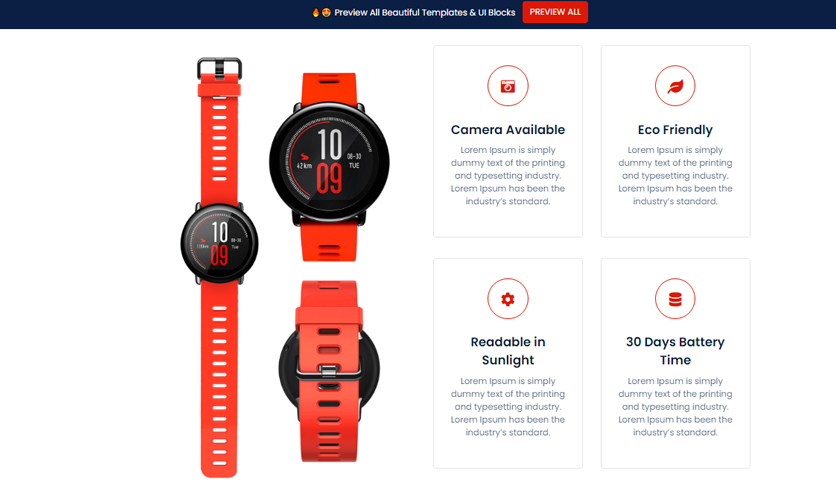Screen dimensions: 836x484
Task: Click the heart-eyes emoji in banner
Action: click(326, 12)
